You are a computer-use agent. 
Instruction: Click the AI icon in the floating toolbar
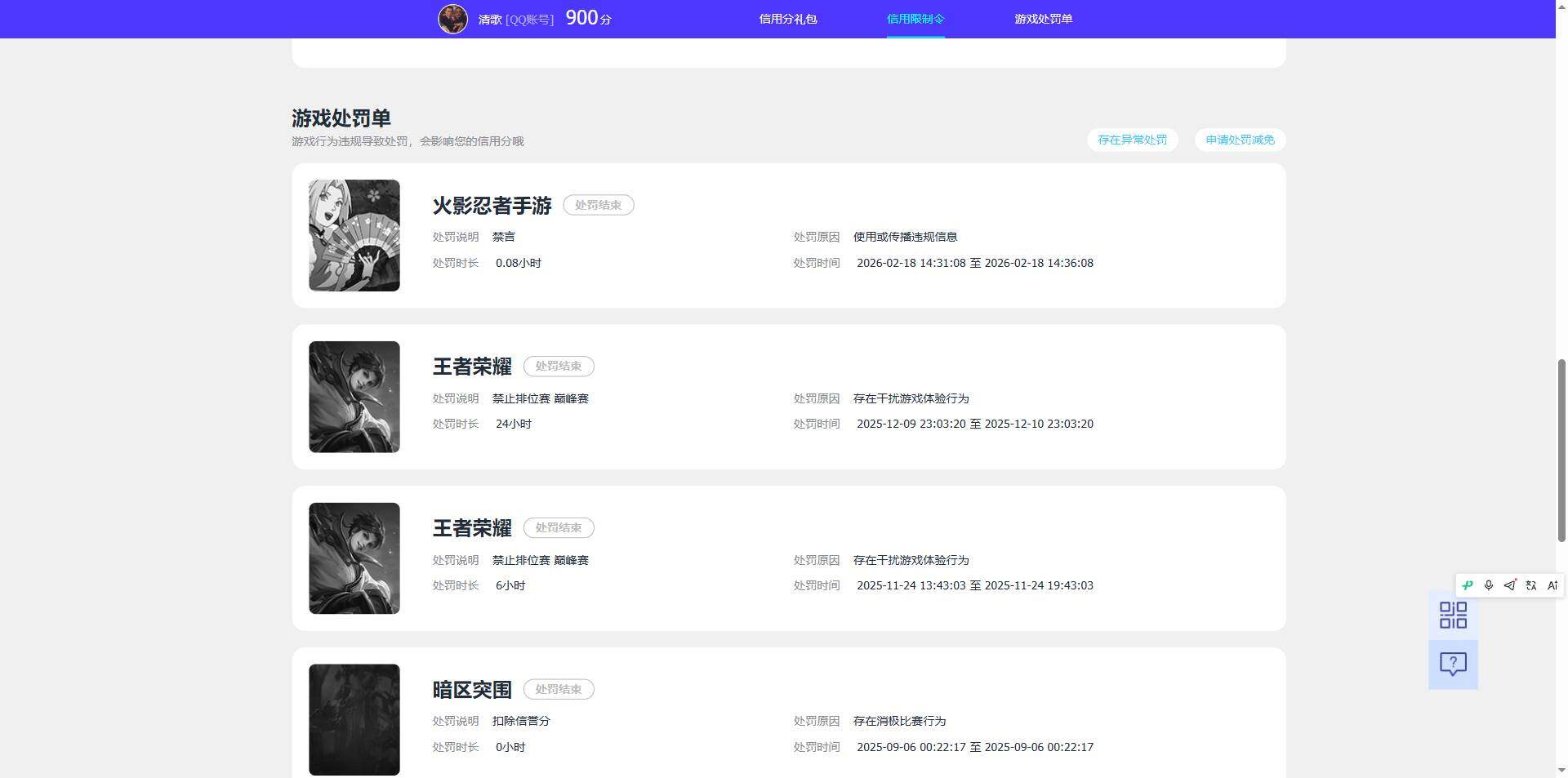1552,585
